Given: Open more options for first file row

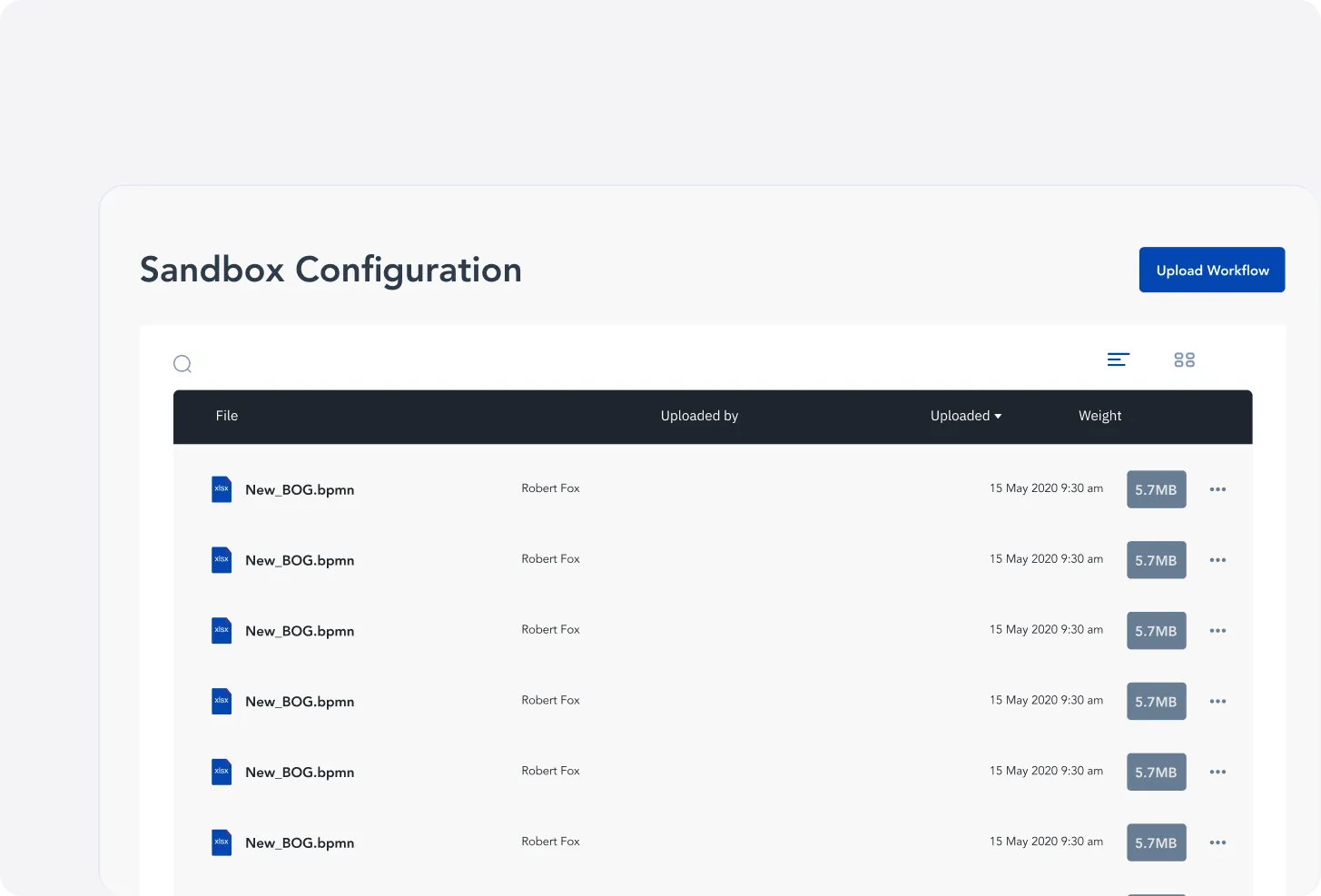Looking at the screenshot, I should [1217, 490].
